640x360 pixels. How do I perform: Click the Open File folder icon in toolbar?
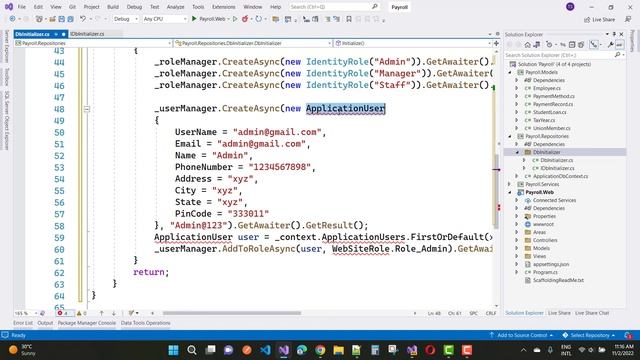(x=52, y=19)
